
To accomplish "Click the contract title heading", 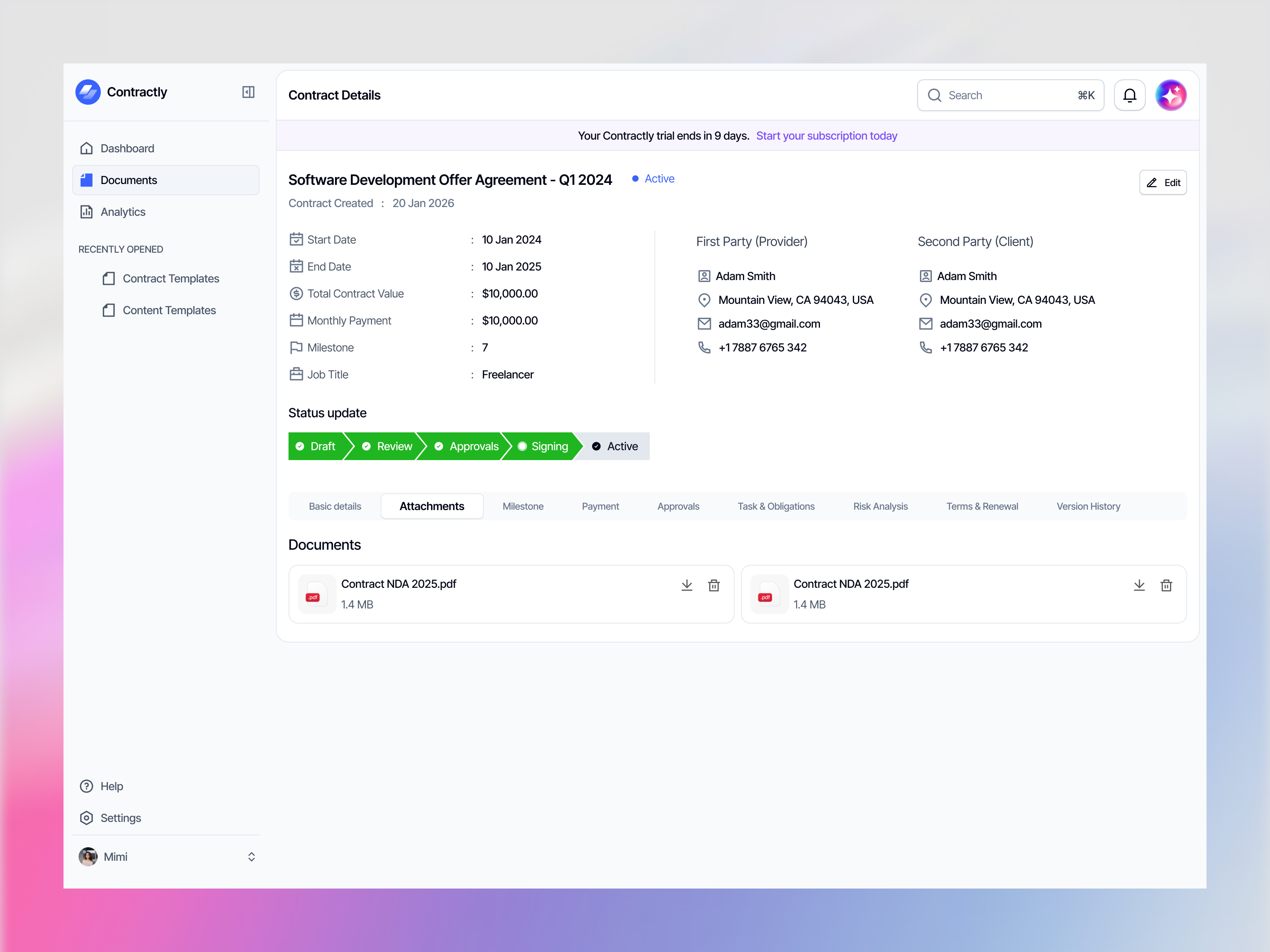I will click(450, 180).
